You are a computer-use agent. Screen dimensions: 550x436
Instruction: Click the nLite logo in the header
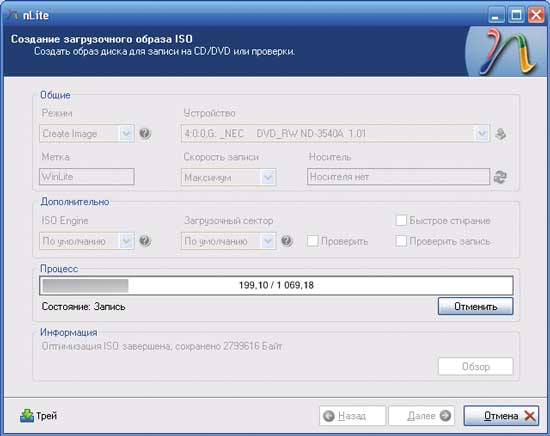pos(507,52)
